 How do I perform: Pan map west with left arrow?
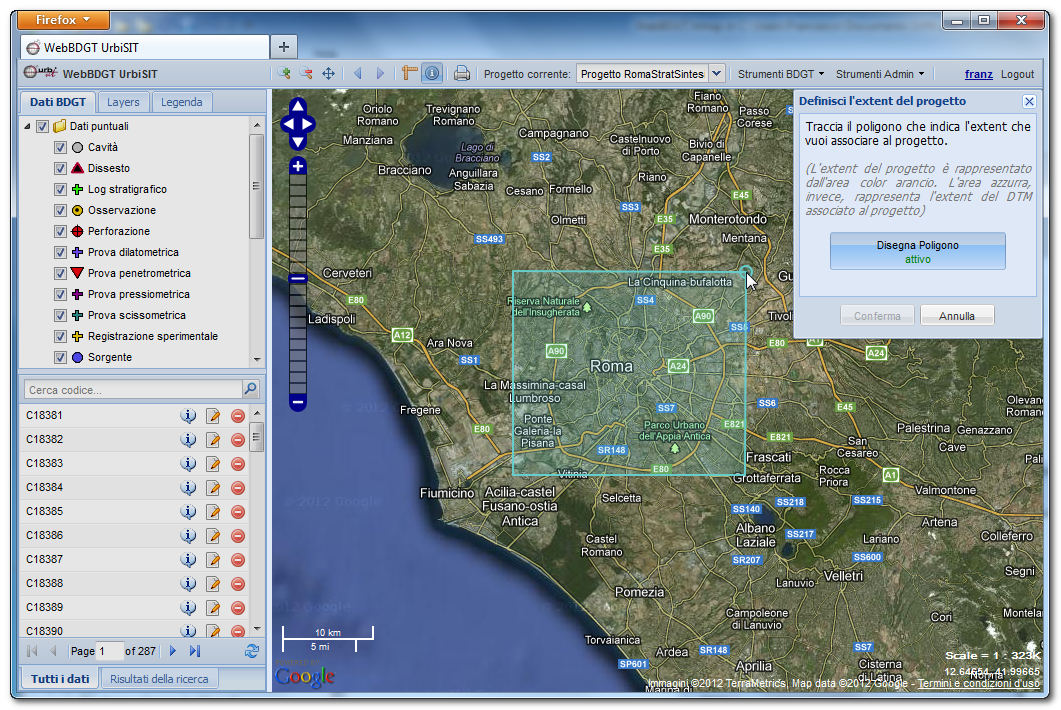(288, 124)
